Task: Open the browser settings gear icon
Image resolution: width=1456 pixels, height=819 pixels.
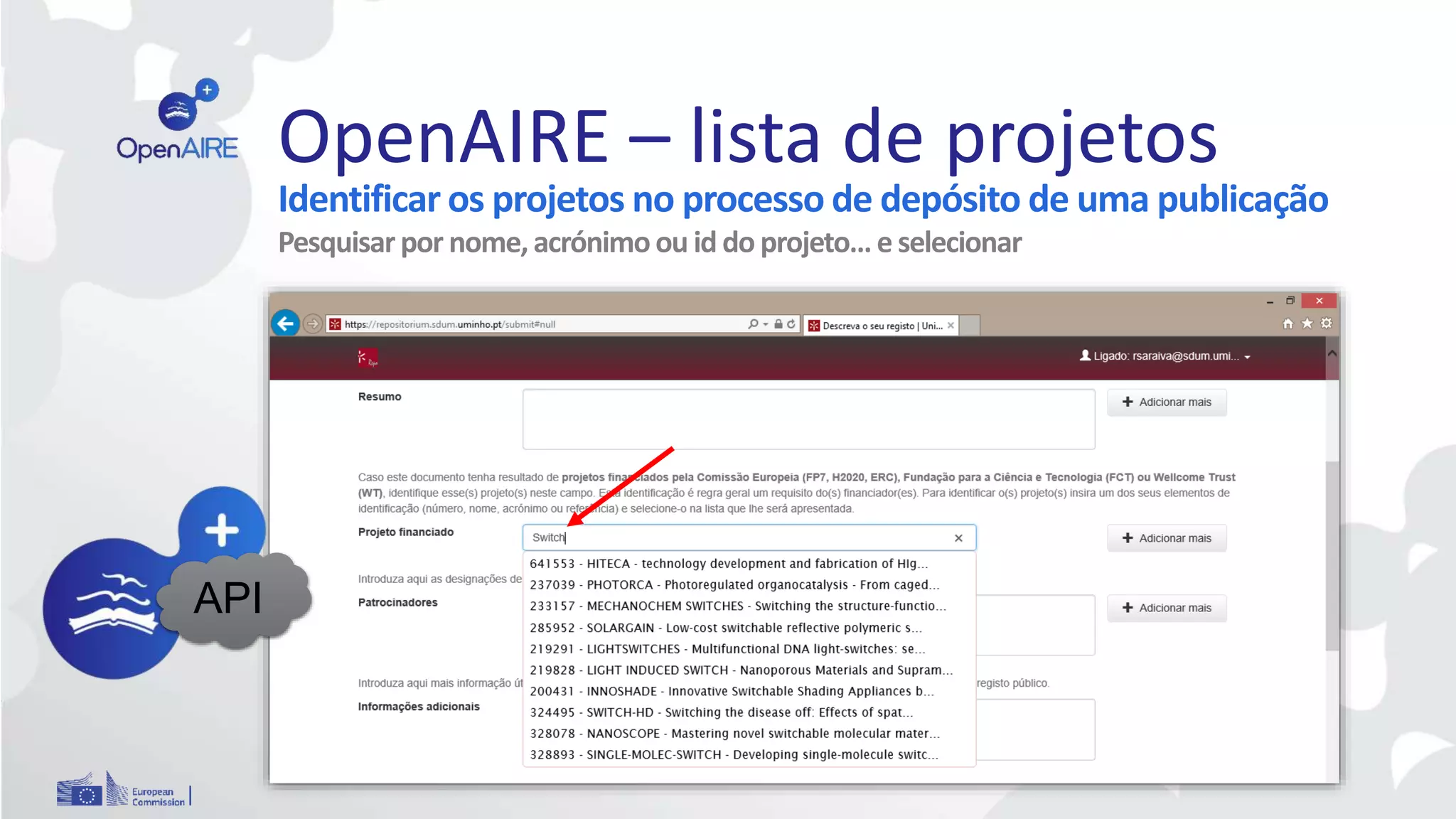Action: [x=1327, y=323]
